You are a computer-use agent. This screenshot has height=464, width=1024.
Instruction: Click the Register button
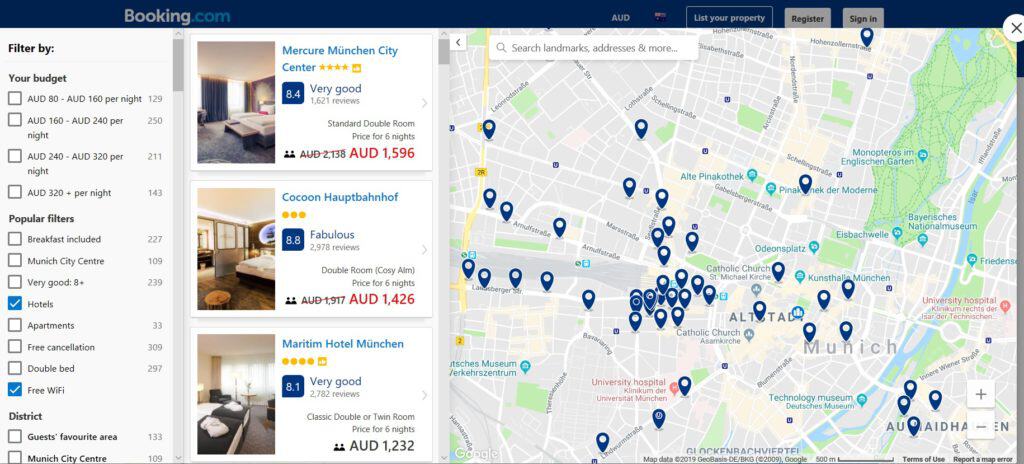pyautogui.click(x=807, y=18)
